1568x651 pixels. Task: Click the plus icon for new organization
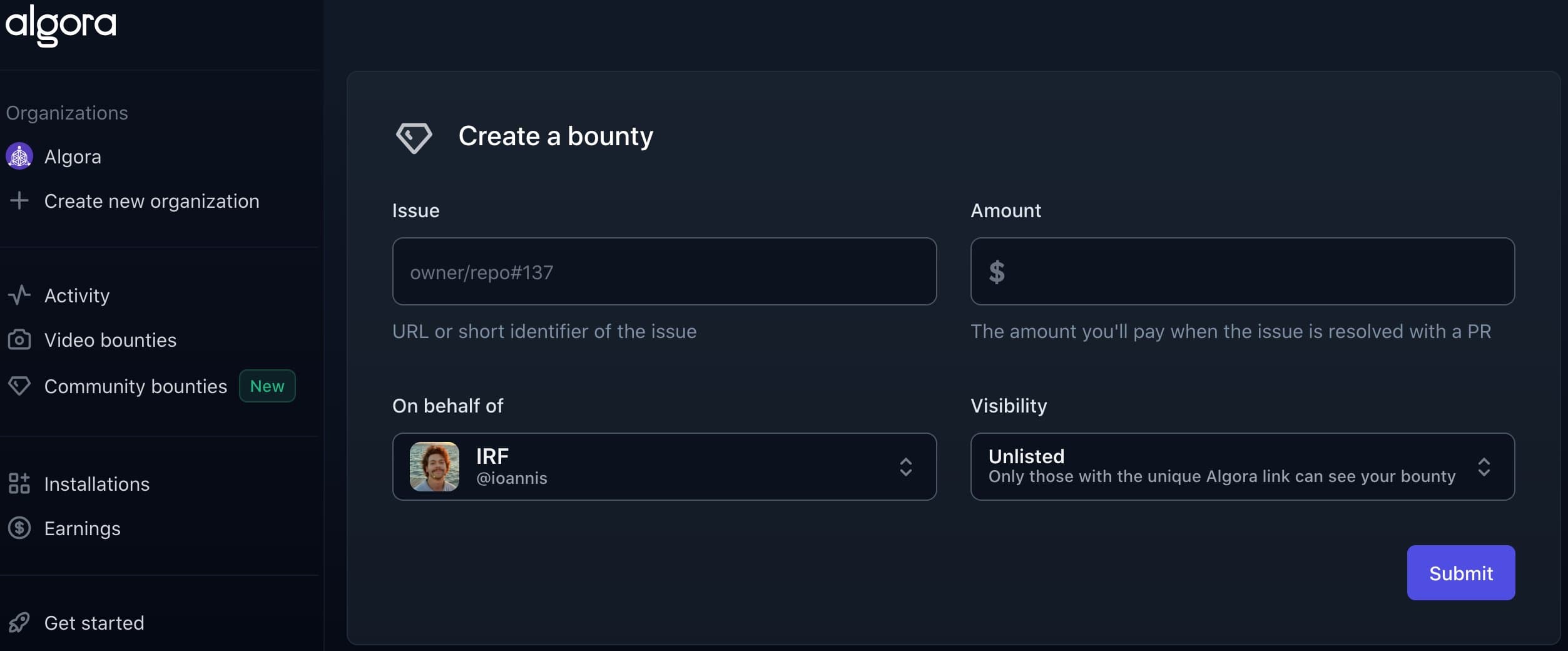19,201
